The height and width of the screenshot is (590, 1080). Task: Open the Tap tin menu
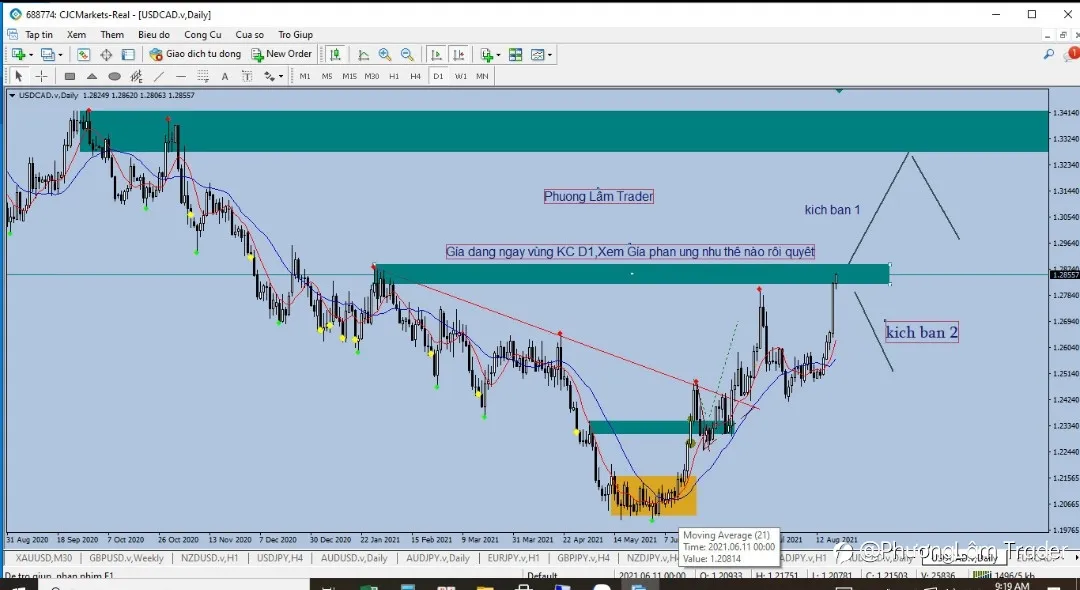pos(39,34)
